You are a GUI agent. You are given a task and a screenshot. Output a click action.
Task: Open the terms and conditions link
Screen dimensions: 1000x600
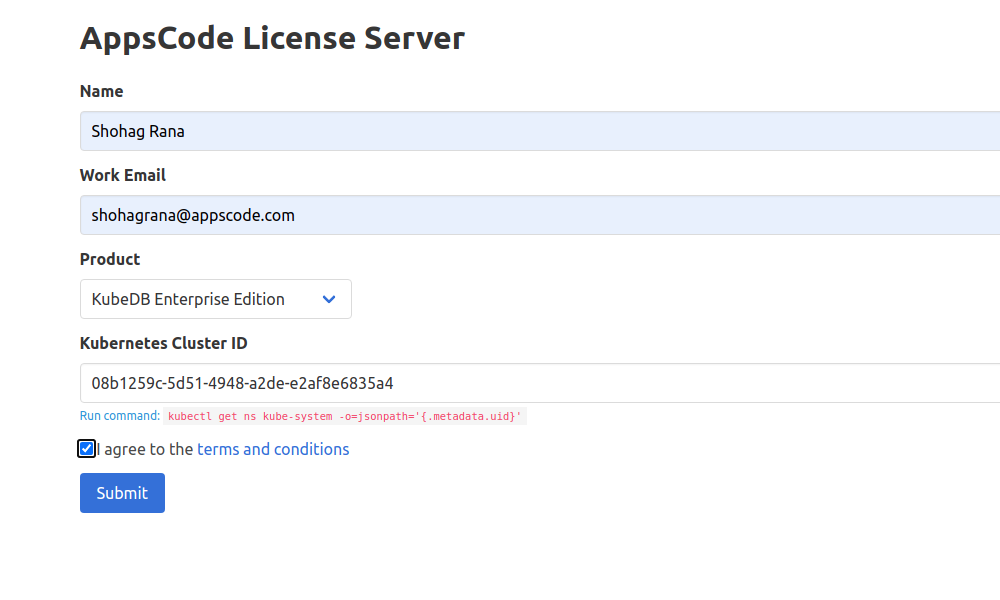tap(272, 449)
